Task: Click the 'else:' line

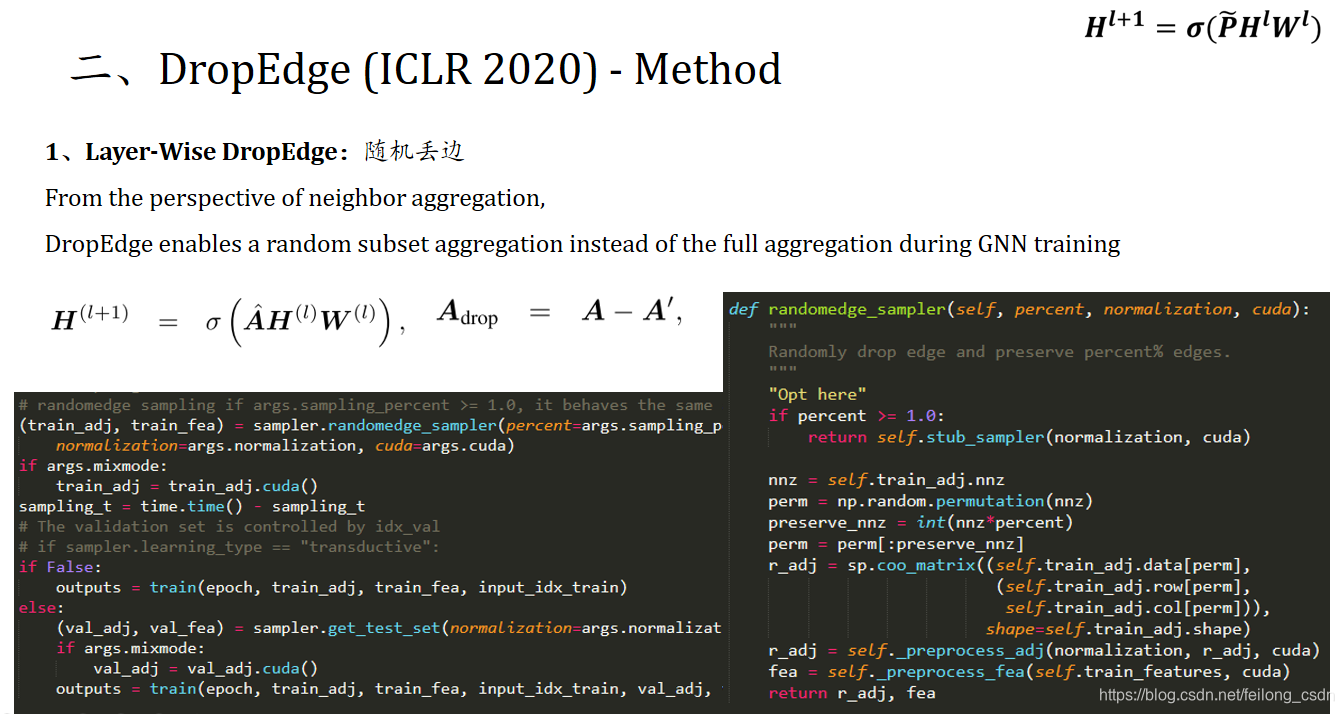Action: coord(41,608)
